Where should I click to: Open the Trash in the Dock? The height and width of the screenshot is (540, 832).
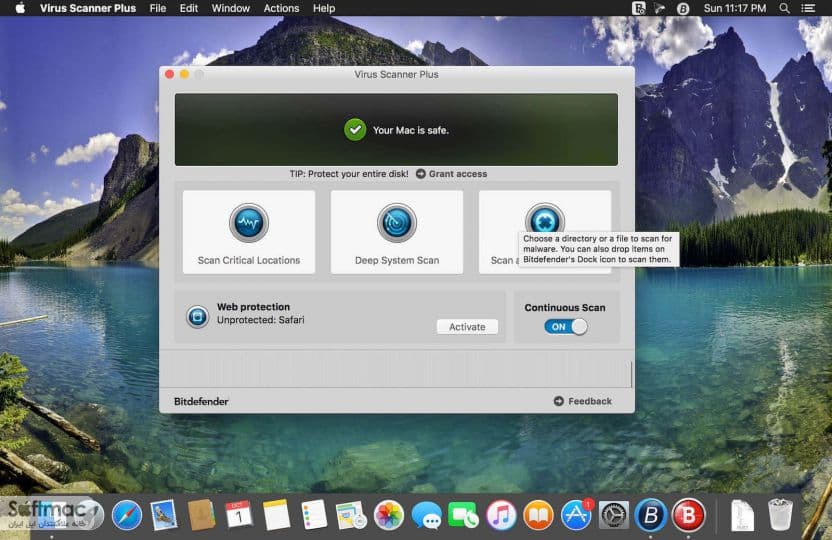point(780,515)
